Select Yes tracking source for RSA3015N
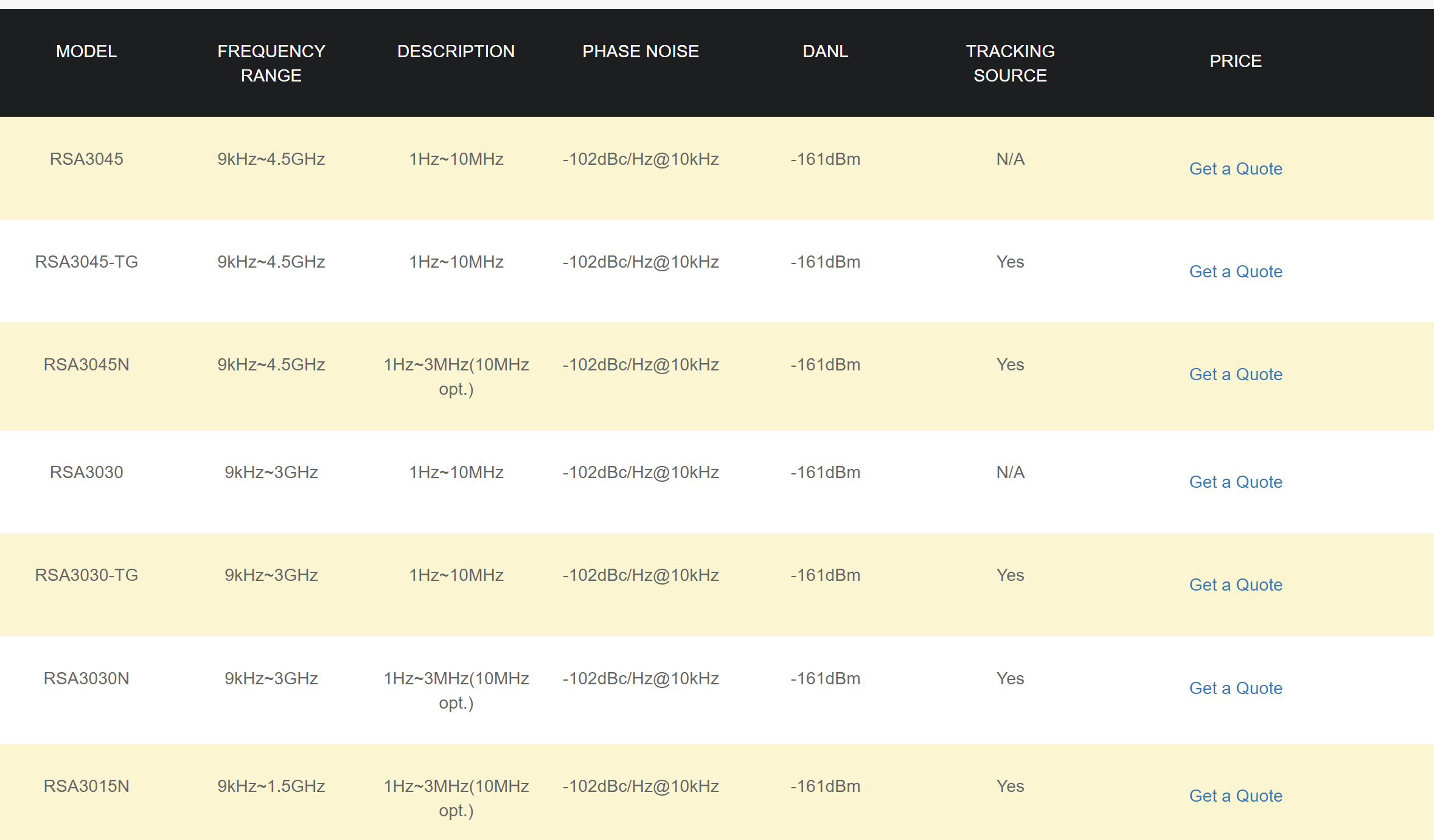The image size is (1434, 840). tap(1011, 786)
